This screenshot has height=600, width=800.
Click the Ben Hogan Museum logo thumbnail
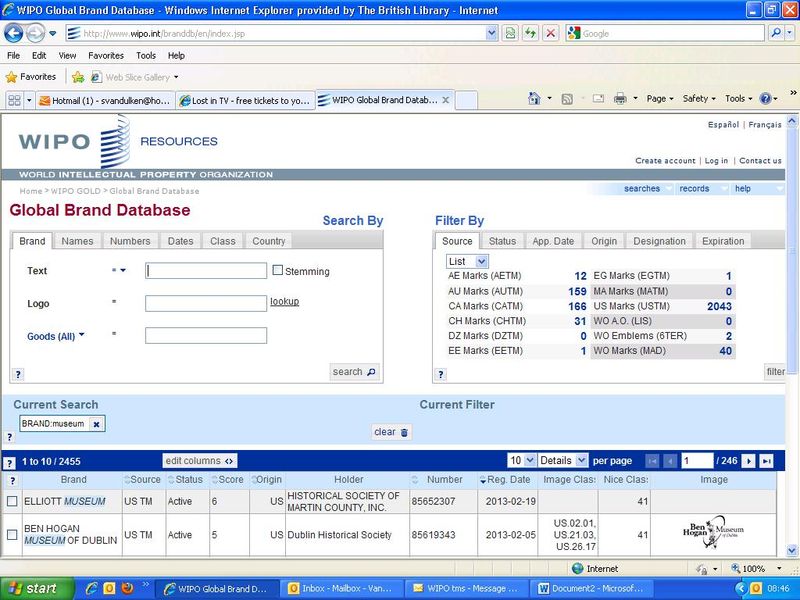tap(713, 534)
